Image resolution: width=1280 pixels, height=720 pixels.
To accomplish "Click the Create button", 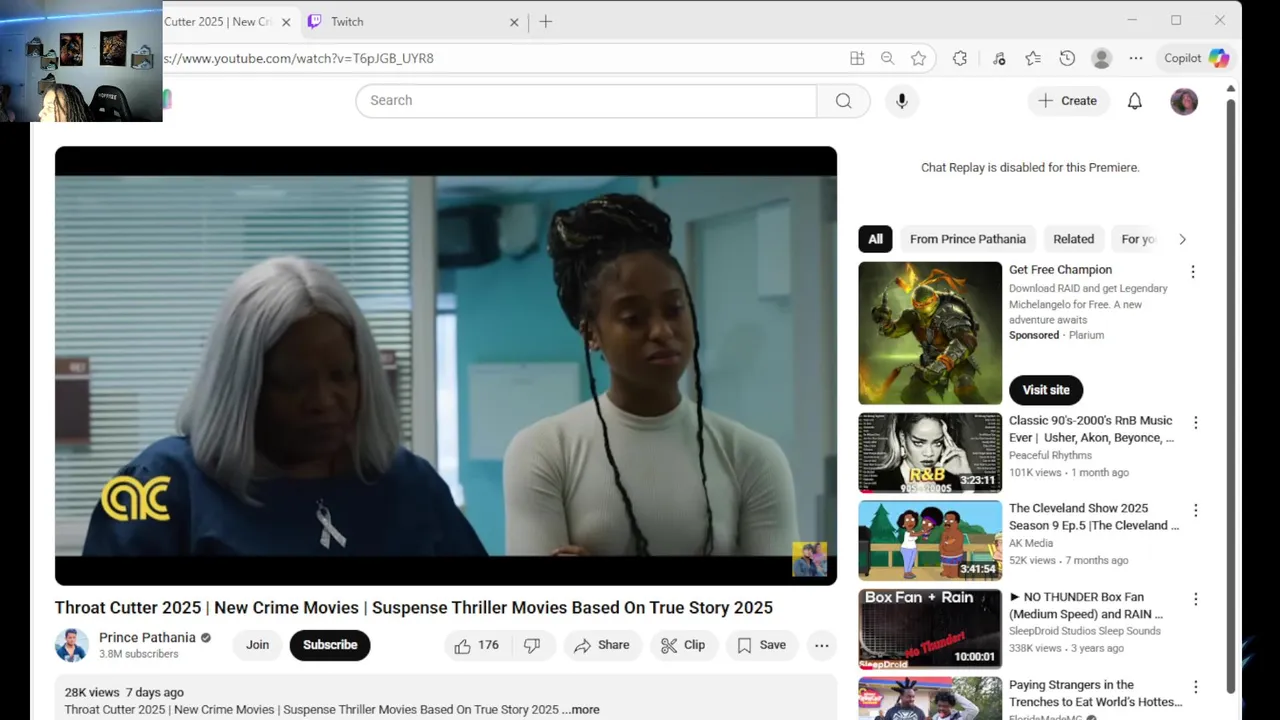I will (1068, 101).
